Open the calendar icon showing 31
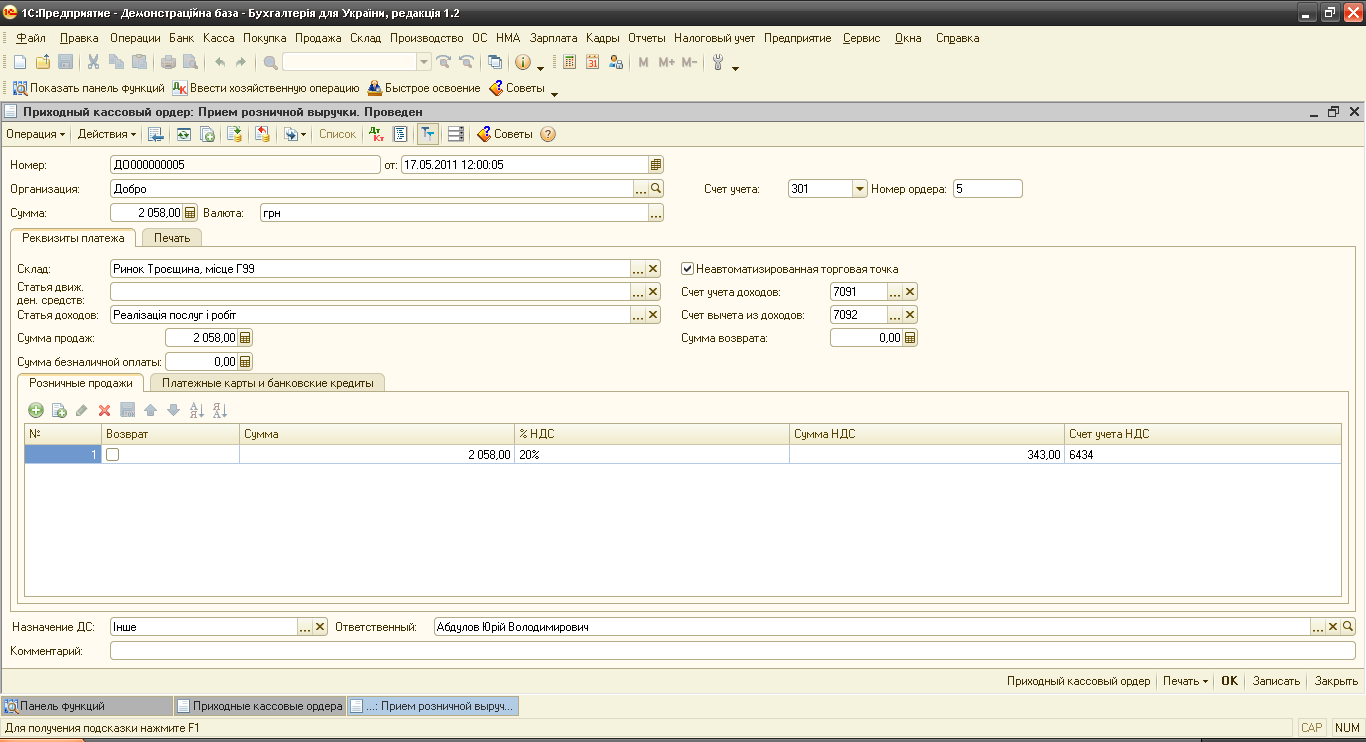The width and height of the screenshot is (1366, 742). point(592,62)
